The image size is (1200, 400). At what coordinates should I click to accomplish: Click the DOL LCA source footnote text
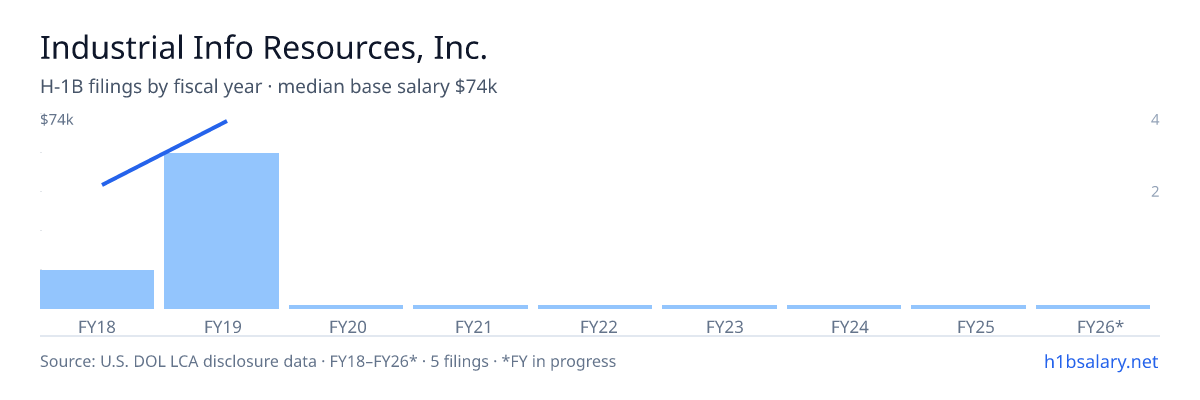click(328, 361)
